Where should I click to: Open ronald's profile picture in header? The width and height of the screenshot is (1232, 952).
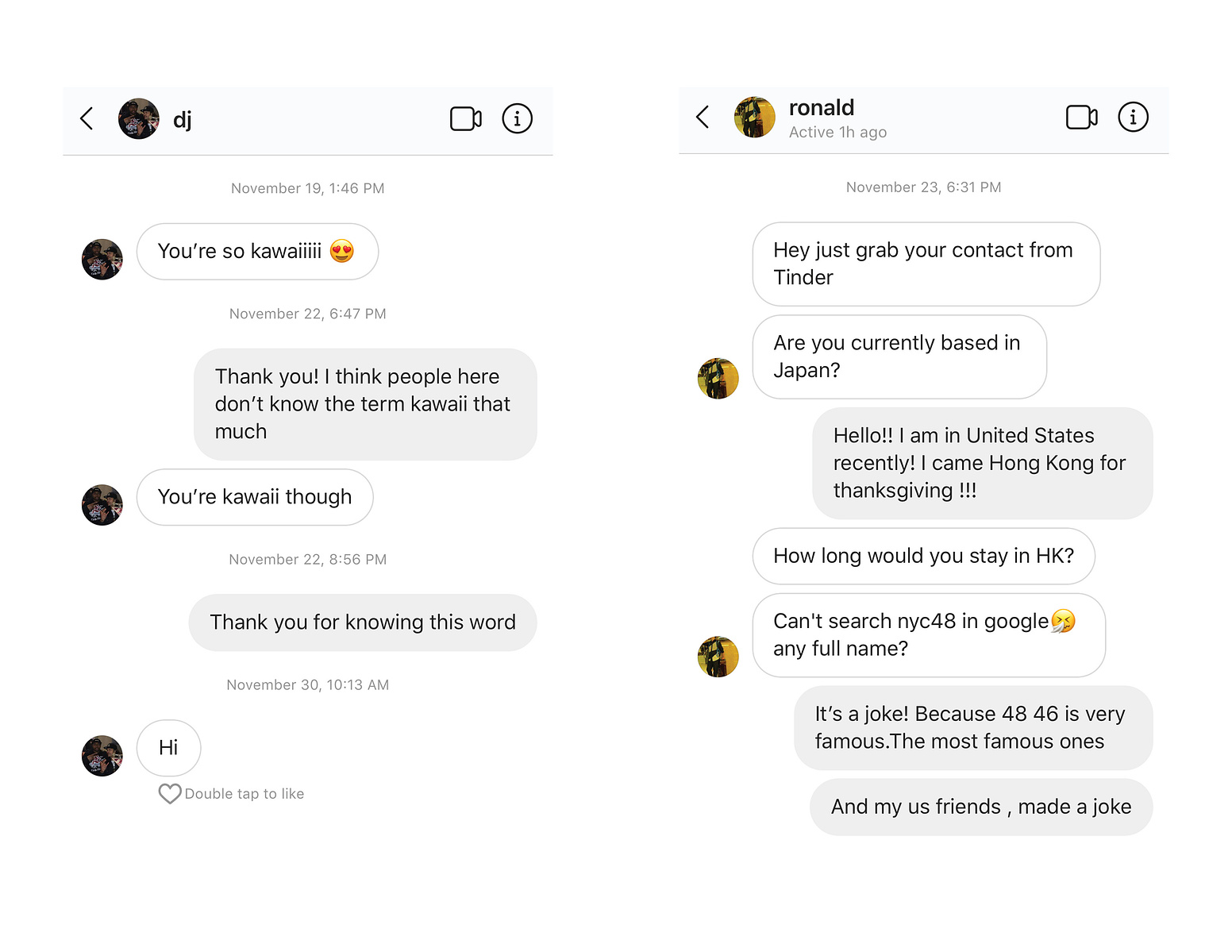[755, 118]
